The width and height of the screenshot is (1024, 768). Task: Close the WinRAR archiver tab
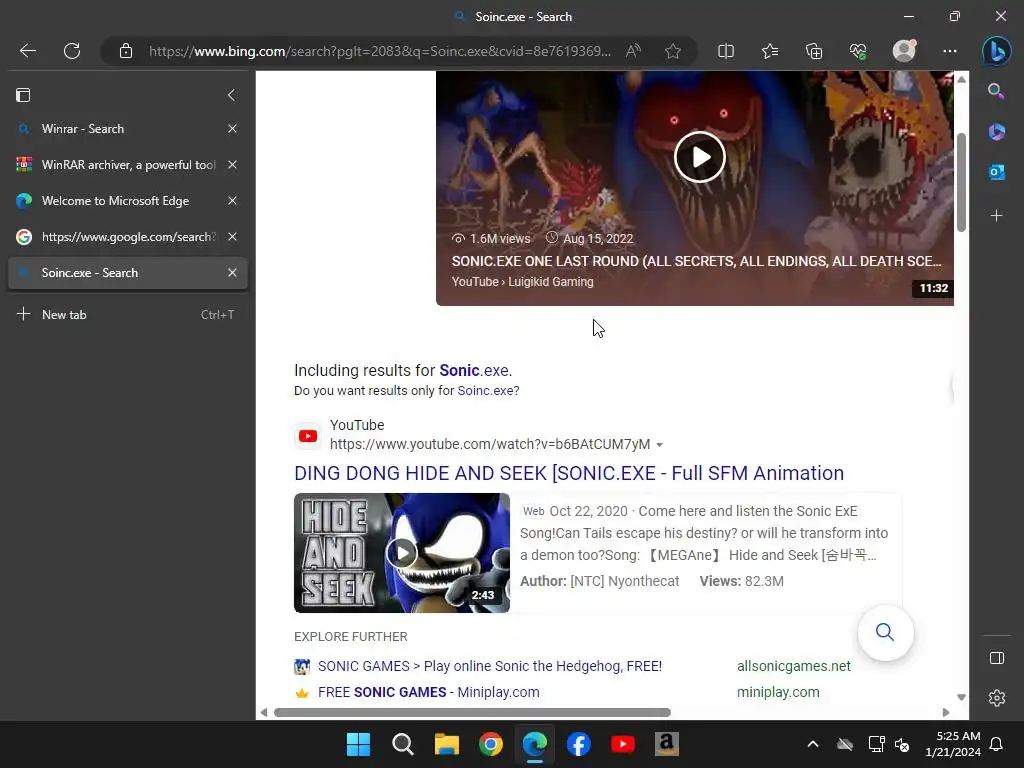(232, 165)
